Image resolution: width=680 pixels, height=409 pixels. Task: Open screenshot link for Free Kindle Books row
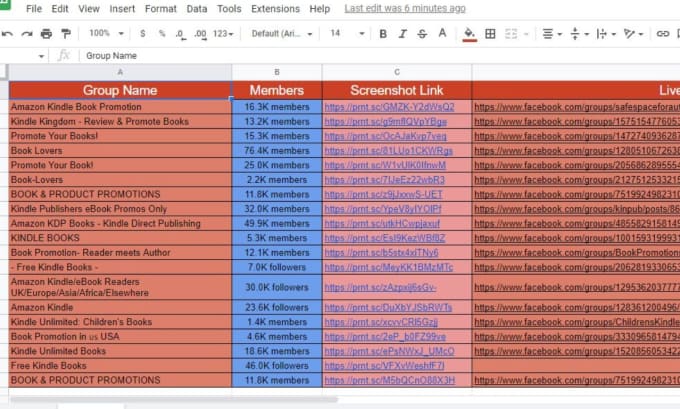(x=384, y=366)
